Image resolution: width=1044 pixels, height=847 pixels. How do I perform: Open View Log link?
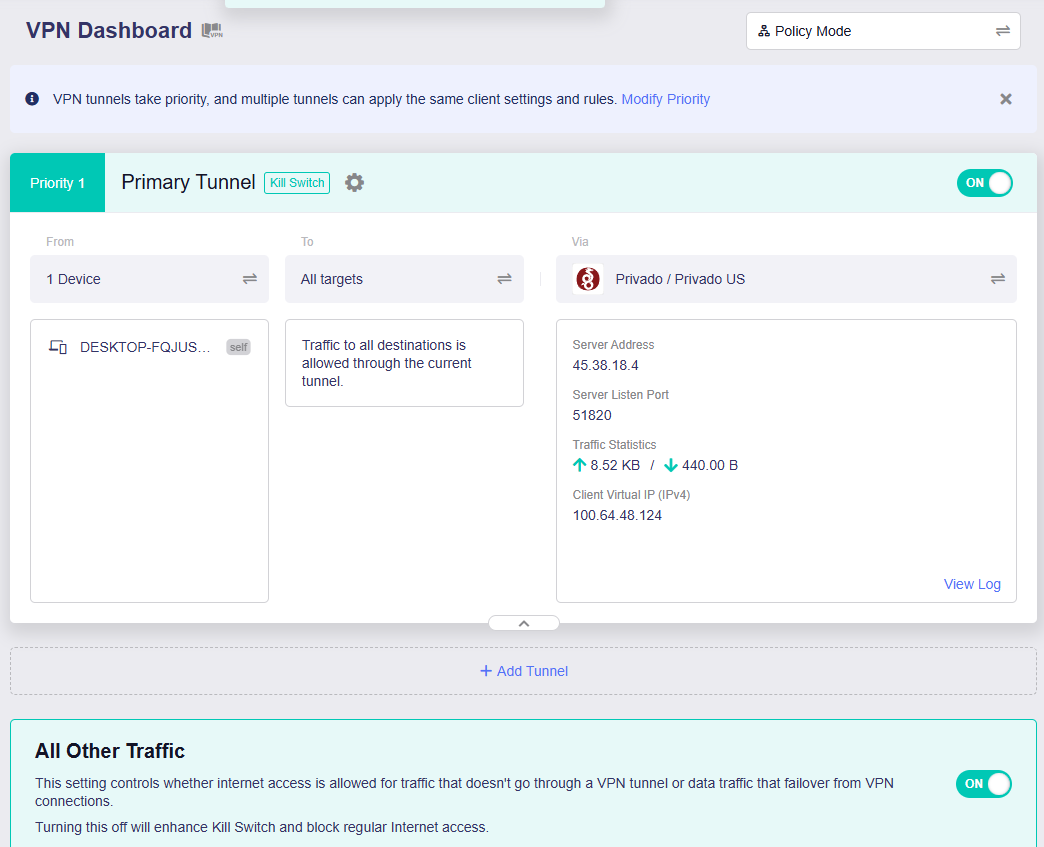[971, 584]
